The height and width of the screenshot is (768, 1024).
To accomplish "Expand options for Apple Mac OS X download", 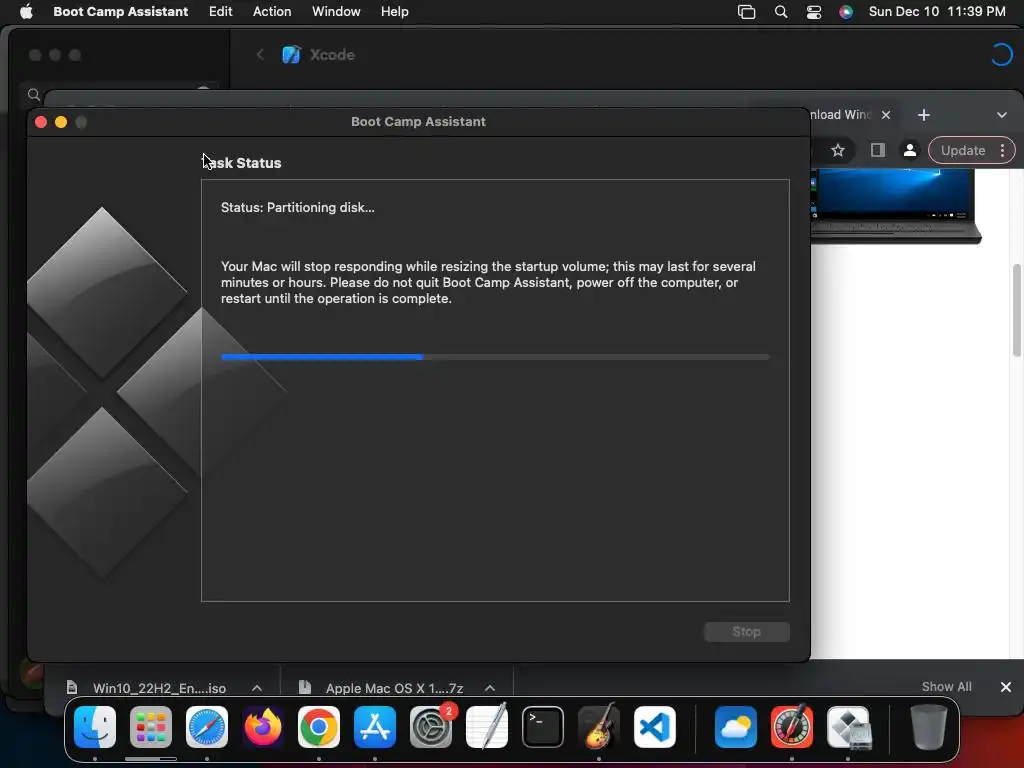I will [x=490, y=688].
